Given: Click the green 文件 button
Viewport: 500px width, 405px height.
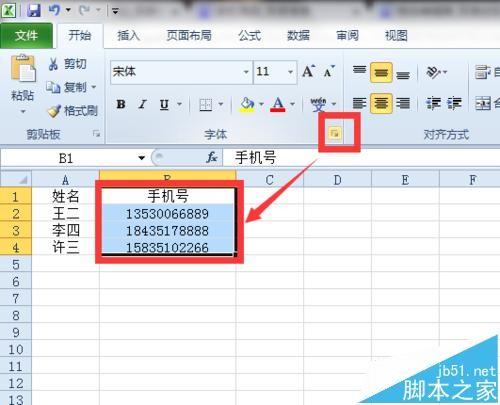Looking at the screenshot, I should click(26, 35).
